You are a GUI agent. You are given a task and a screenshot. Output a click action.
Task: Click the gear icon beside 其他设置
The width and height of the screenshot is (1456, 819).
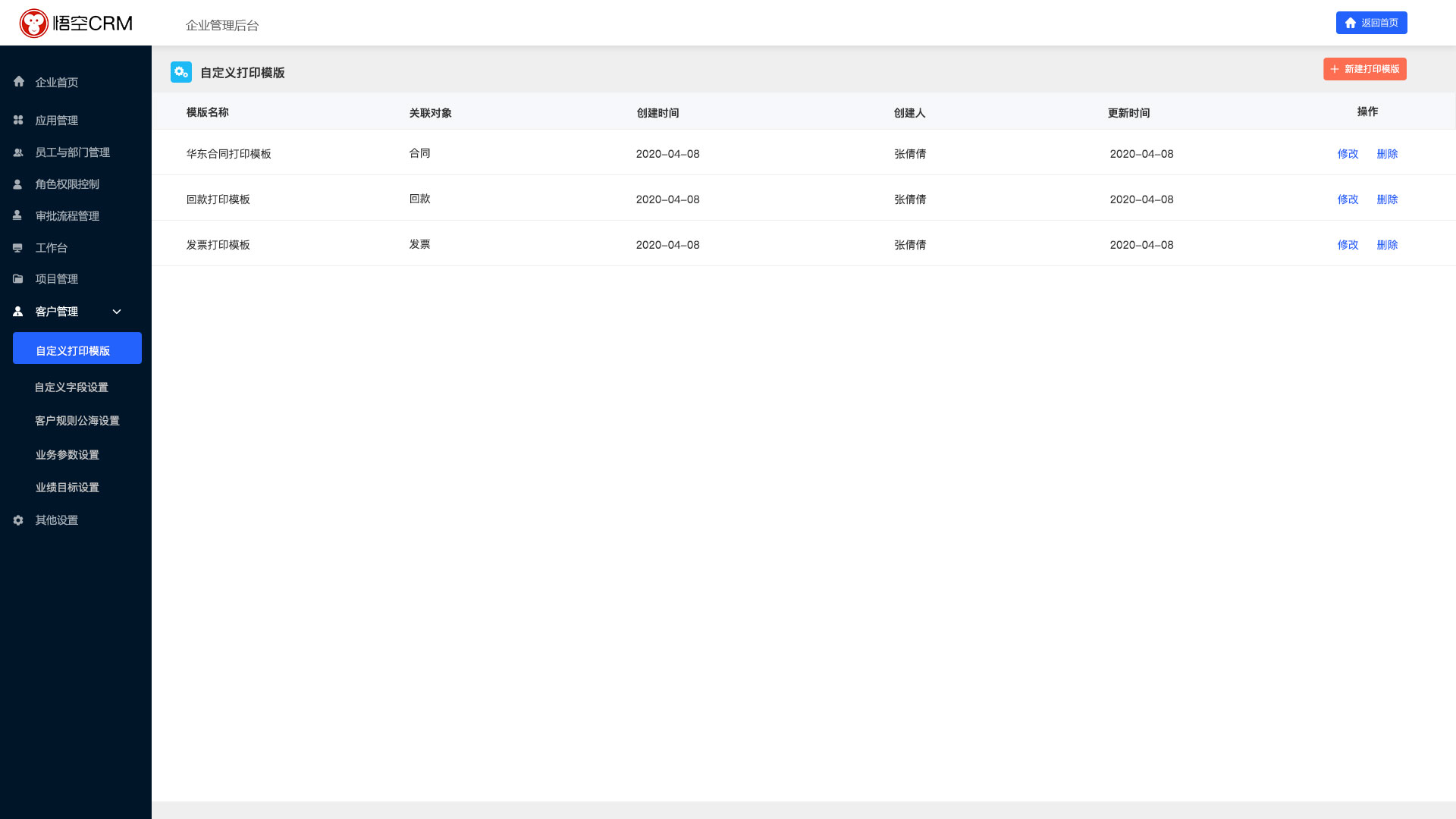tap(18, 520)
